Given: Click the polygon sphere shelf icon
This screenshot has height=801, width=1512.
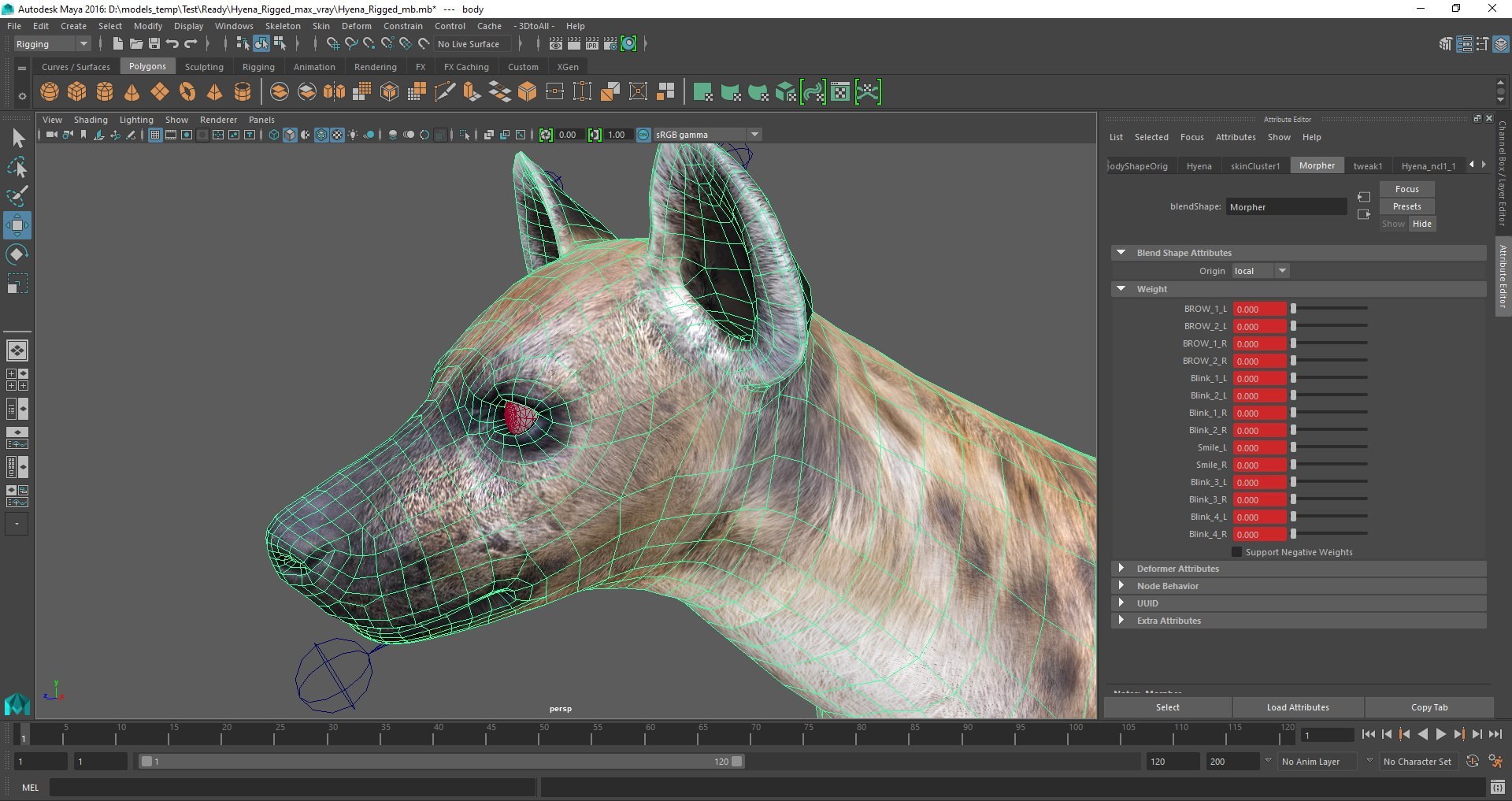Looking at the screenshot, I should [x=50, y=92].
